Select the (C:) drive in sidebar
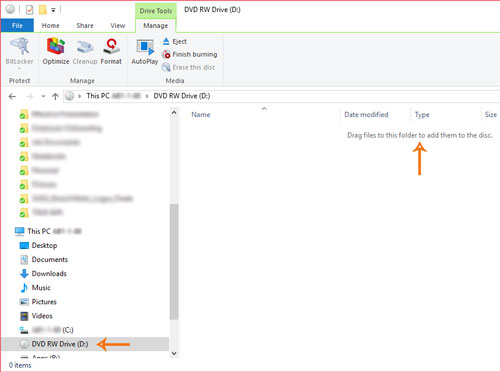Screen dimensions: 500x372 coord(46,330)
